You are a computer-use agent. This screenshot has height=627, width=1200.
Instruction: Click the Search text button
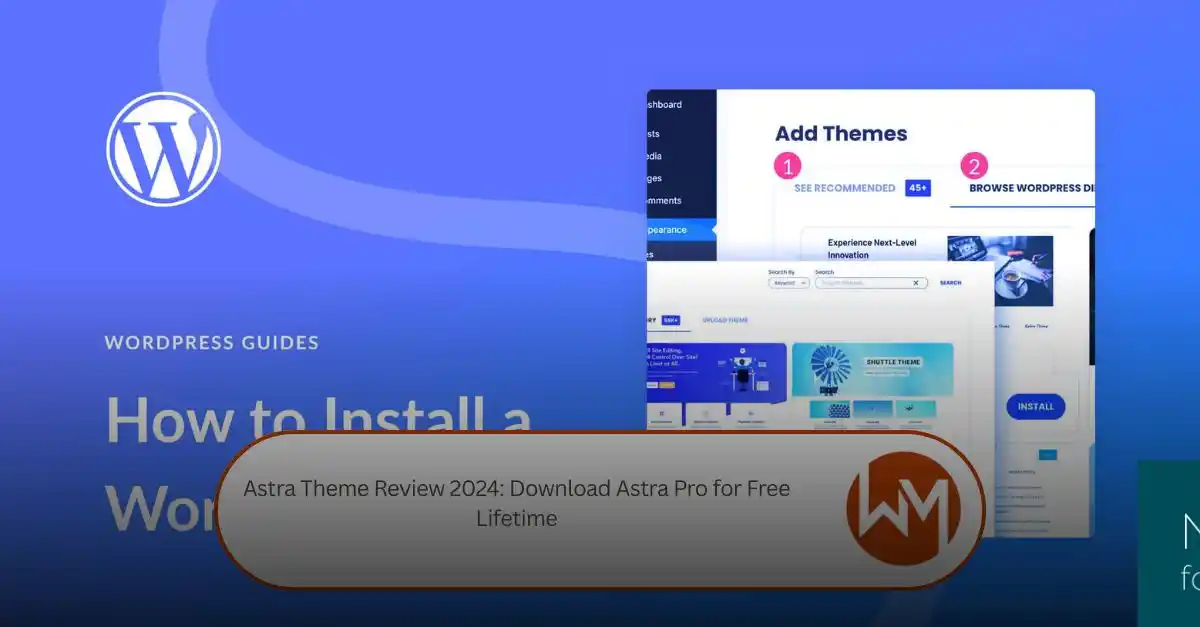[950, 283]
